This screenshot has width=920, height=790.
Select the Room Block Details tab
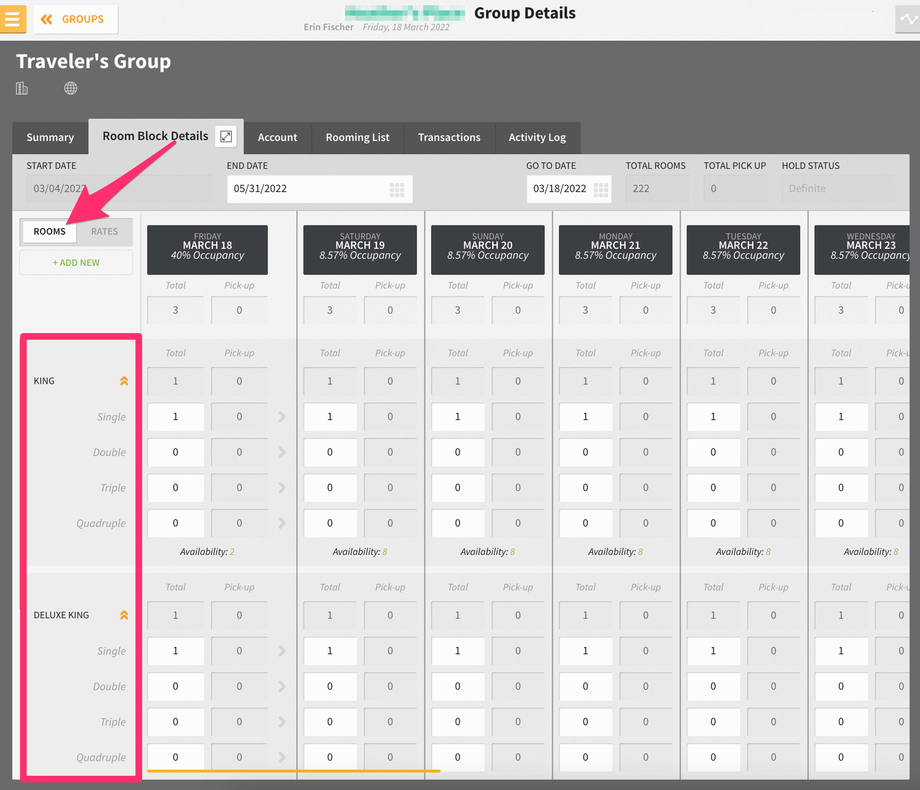coord(155,136)
